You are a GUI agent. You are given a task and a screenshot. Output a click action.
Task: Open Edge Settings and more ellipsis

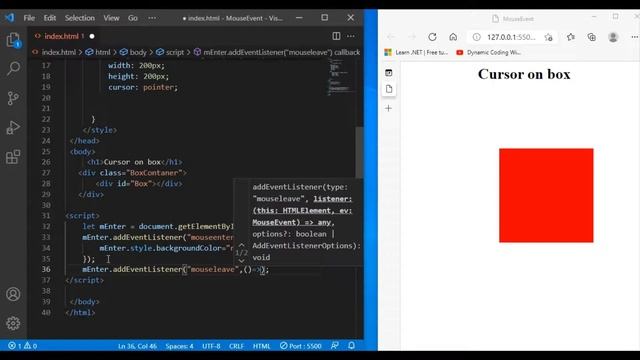[x=634, y=37]
